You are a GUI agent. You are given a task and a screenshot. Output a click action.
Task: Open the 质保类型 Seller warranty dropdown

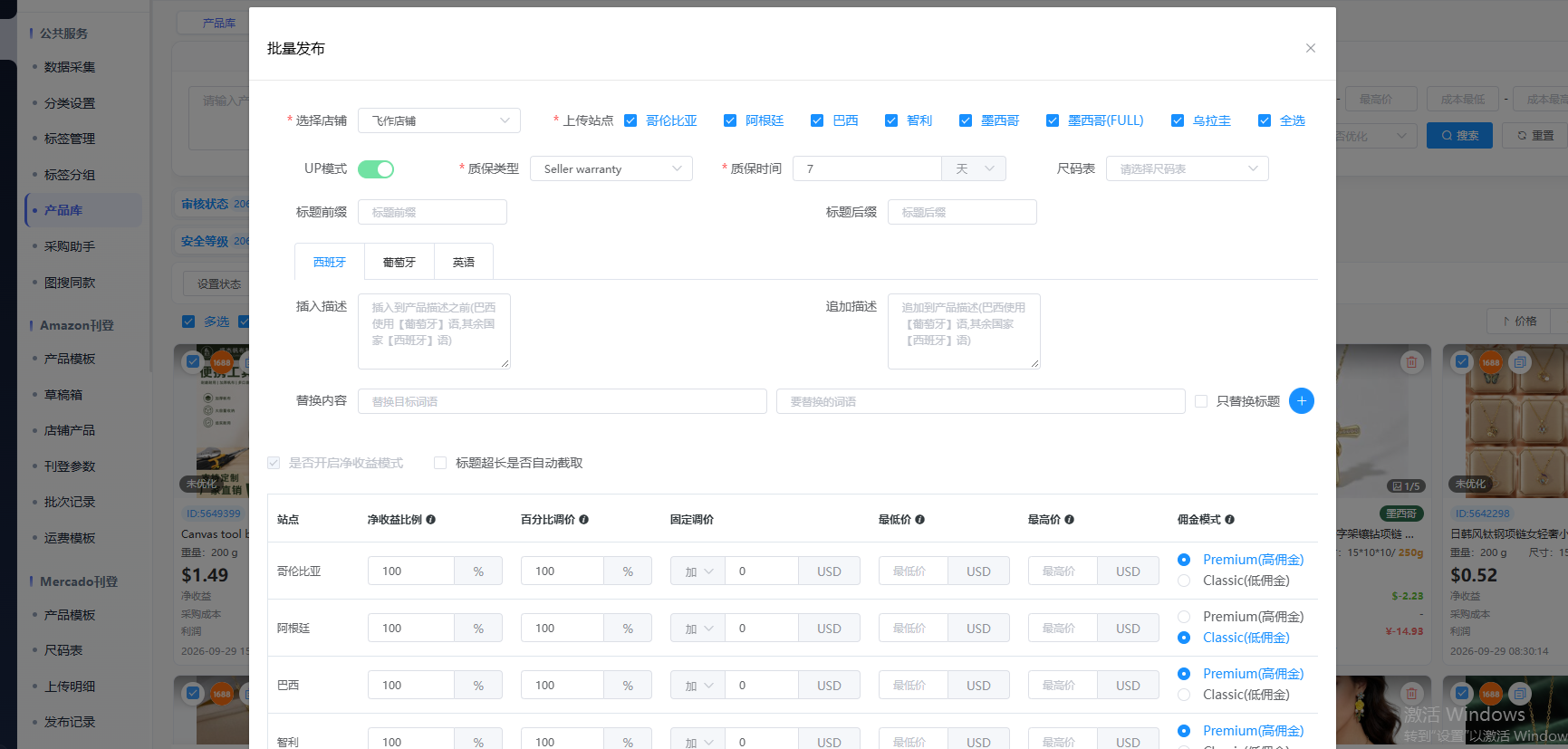611,168
